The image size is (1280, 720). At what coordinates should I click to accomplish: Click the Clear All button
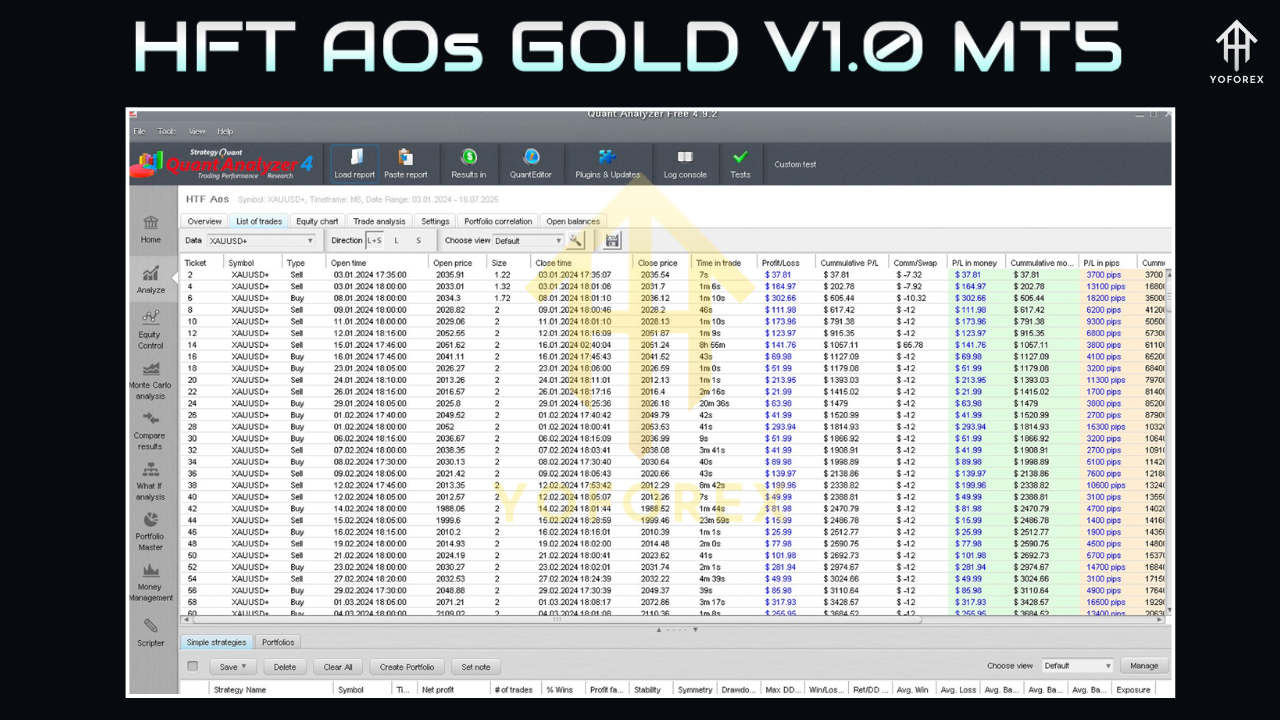337,666
